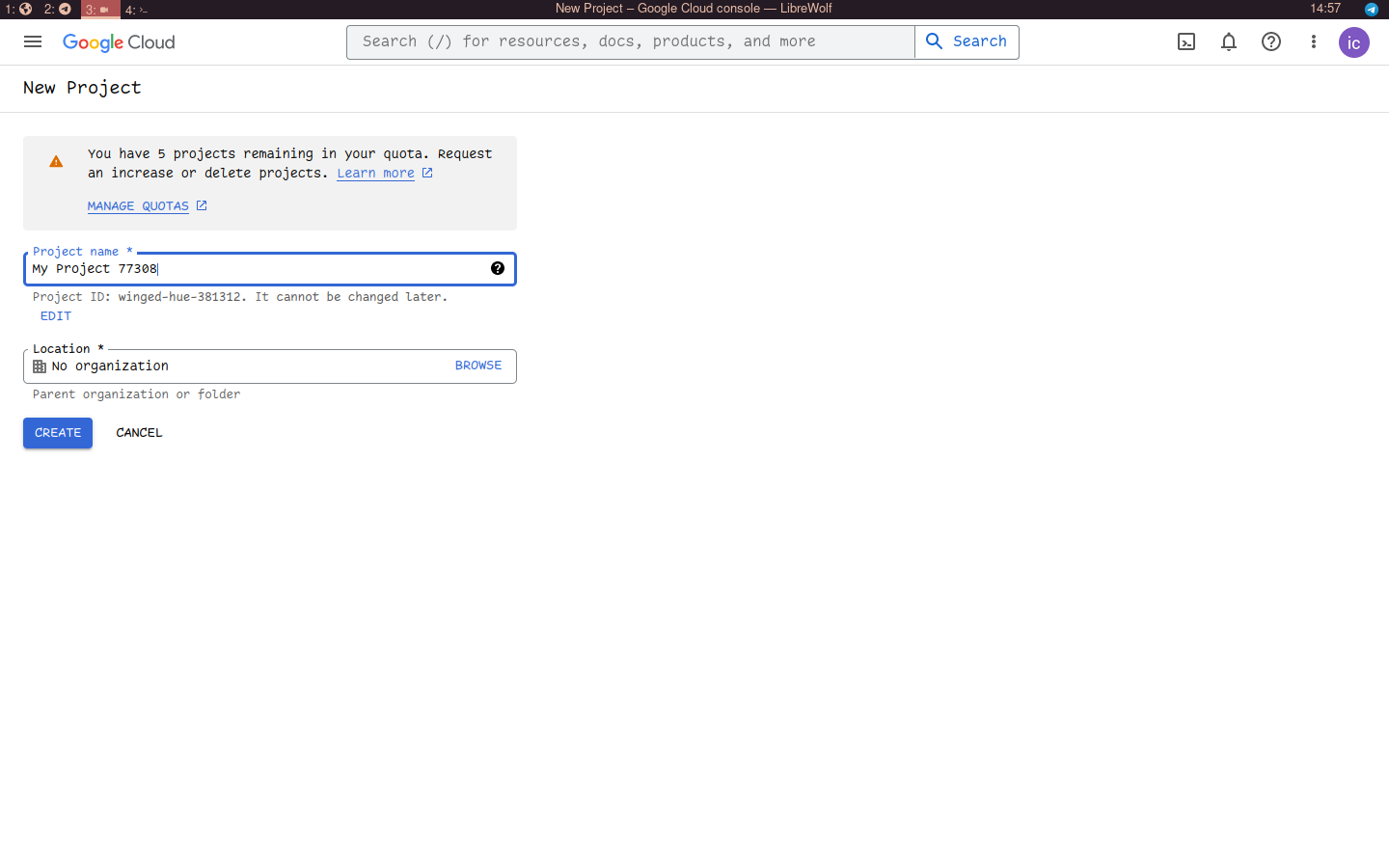Click the Google Cloud logo
The width and height of the screenshot is (1389, 868).
119,42
